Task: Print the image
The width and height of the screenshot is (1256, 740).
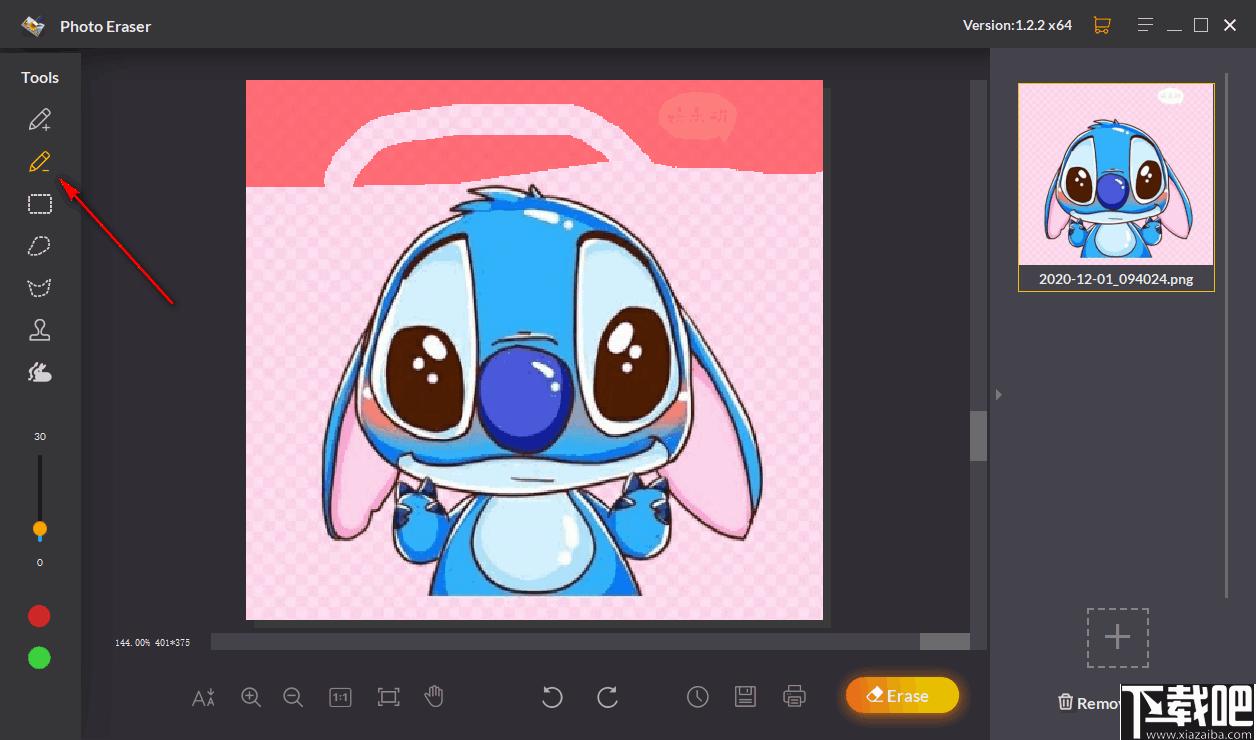Action: click(x=794, y=697)
